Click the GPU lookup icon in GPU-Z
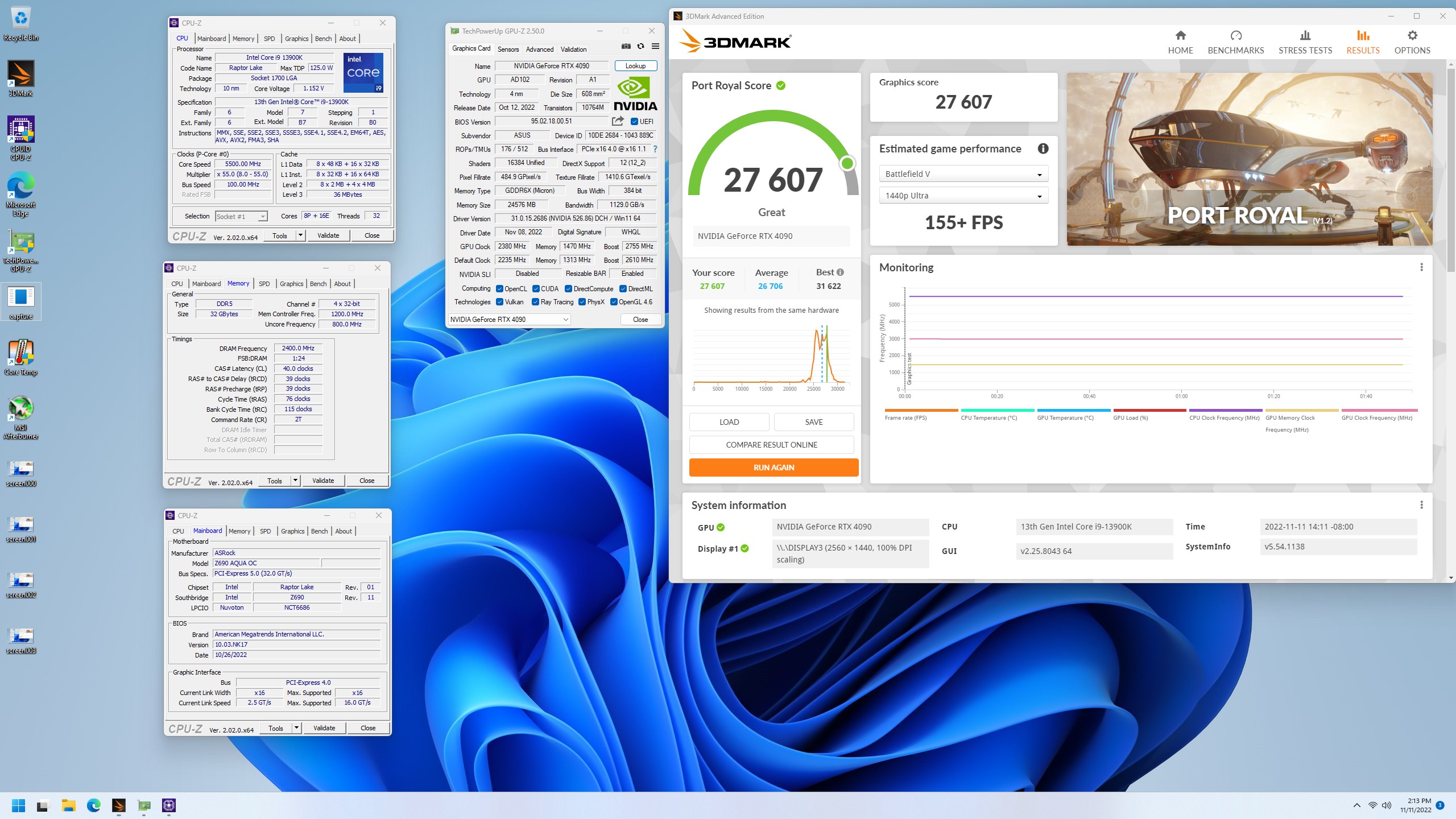 coord(635,65)
